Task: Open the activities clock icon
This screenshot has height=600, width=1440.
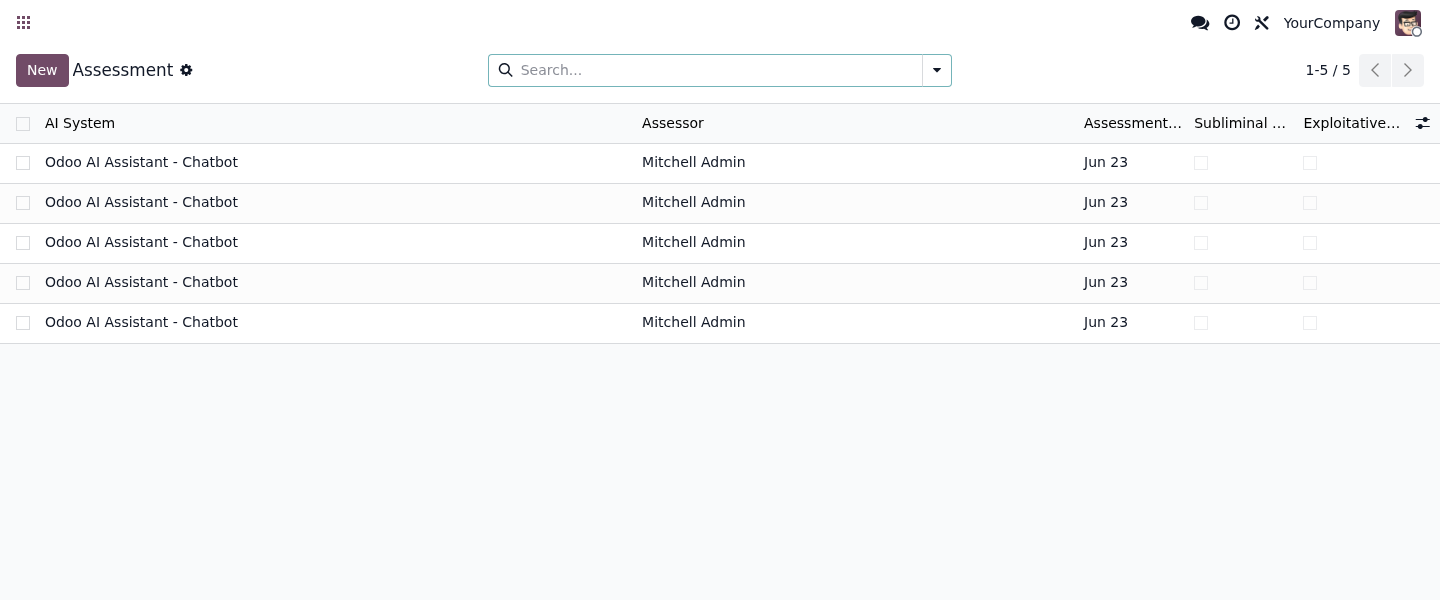Action: tap(1232, 23)
